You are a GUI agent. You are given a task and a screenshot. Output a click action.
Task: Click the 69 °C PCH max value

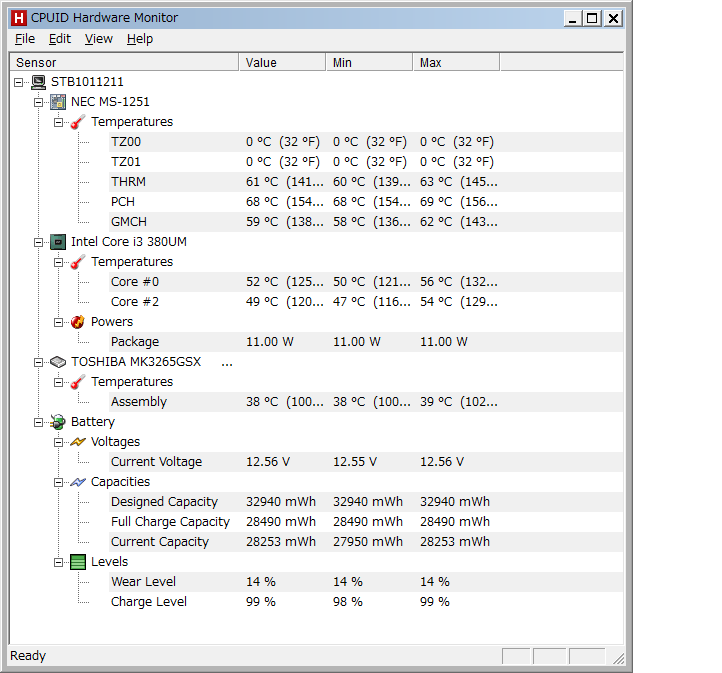click(x=459, y=202)
